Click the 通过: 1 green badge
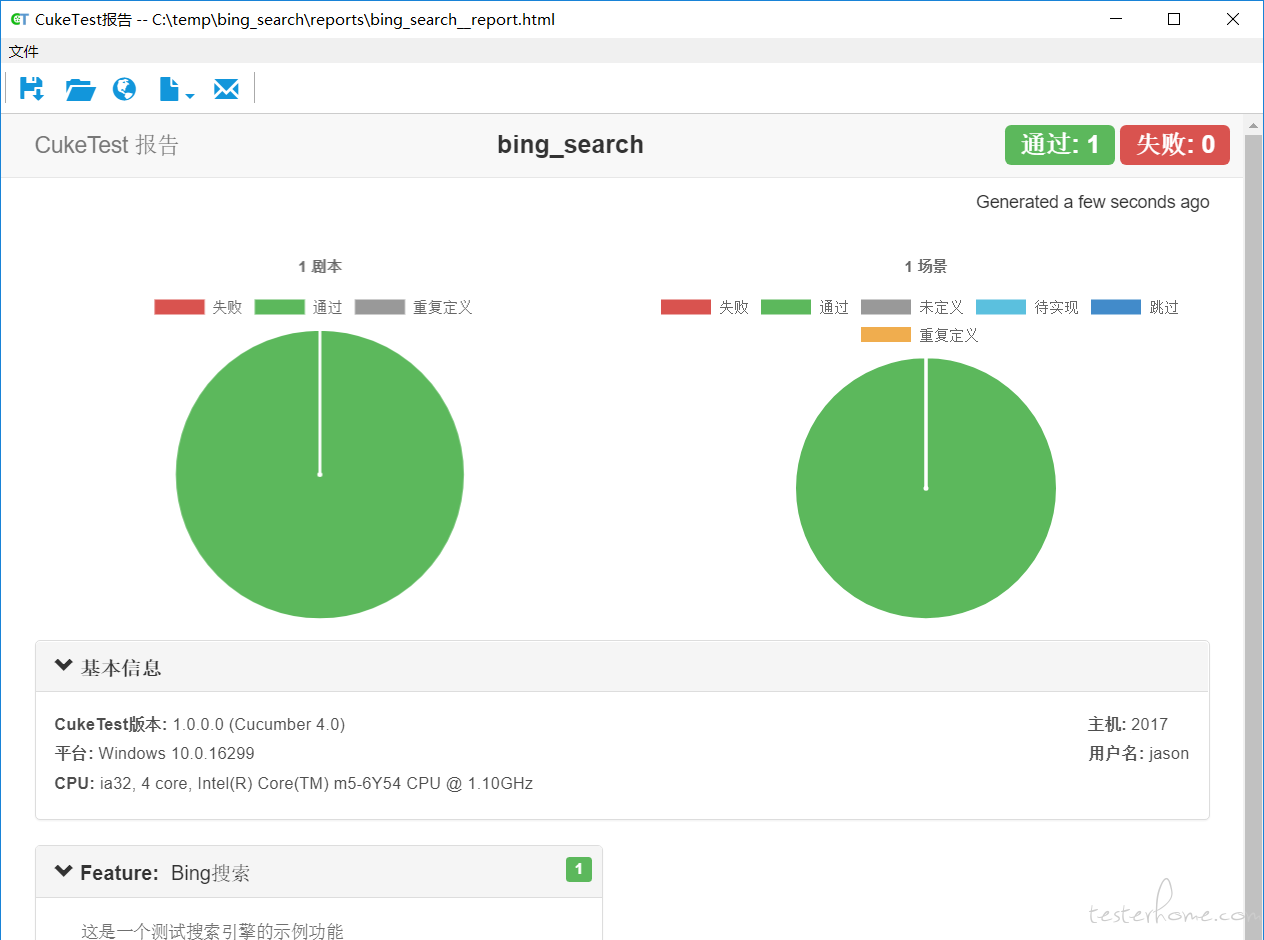Viewport: 1264px width, 940px height. pyautogui.click(x=1059, y=145)
